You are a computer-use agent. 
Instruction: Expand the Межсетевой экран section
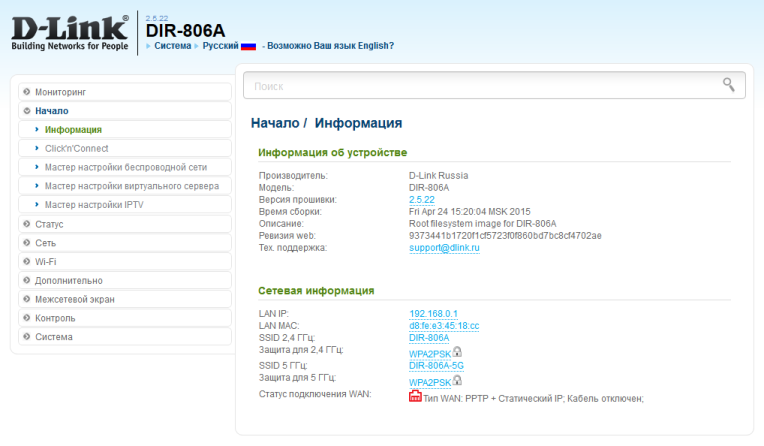[125, 299]
